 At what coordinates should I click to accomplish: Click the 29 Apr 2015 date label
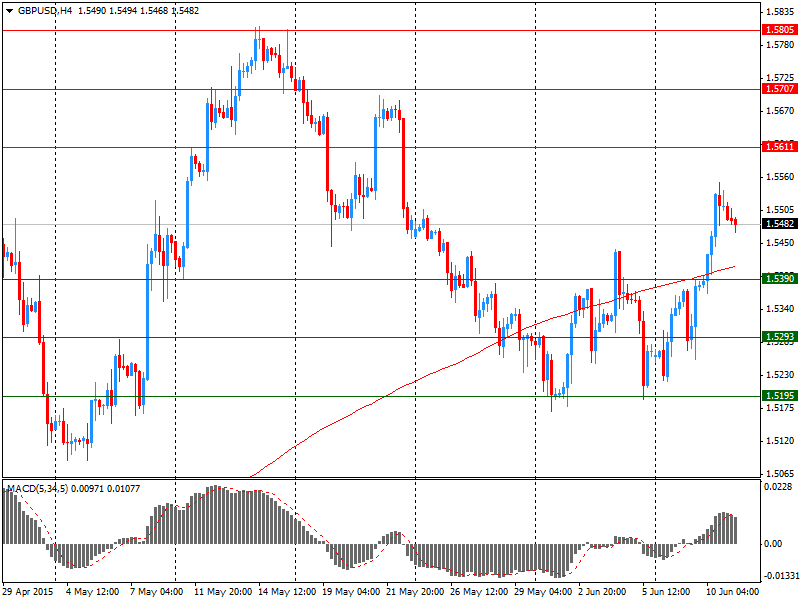pyautogui.click(x=30, y=592)
